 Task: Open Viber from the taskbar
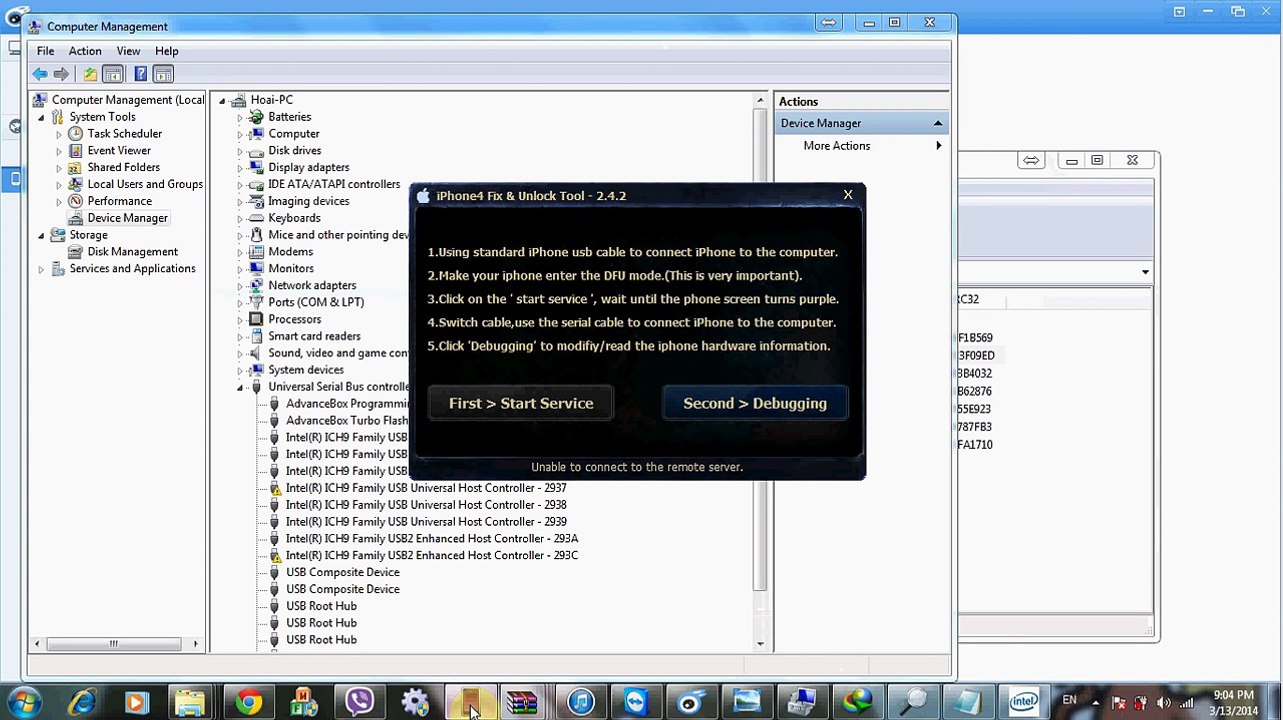(359, 702)
